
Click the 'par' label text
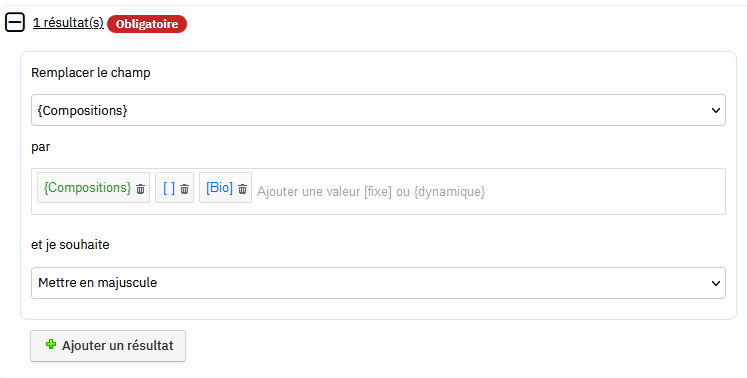(40, 147)
